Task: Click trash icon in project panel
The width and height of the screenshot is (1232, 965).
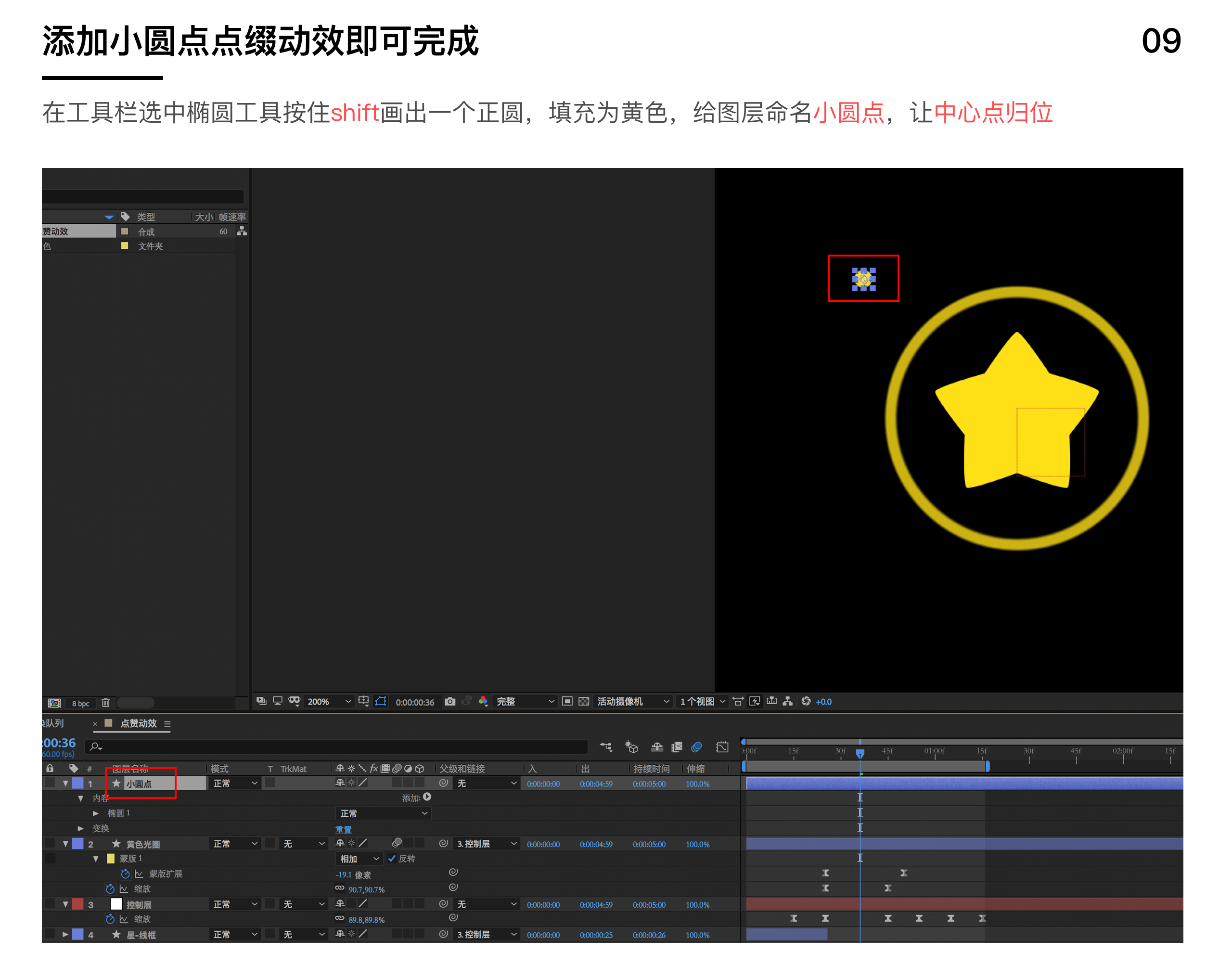Action: coord(105,703)
